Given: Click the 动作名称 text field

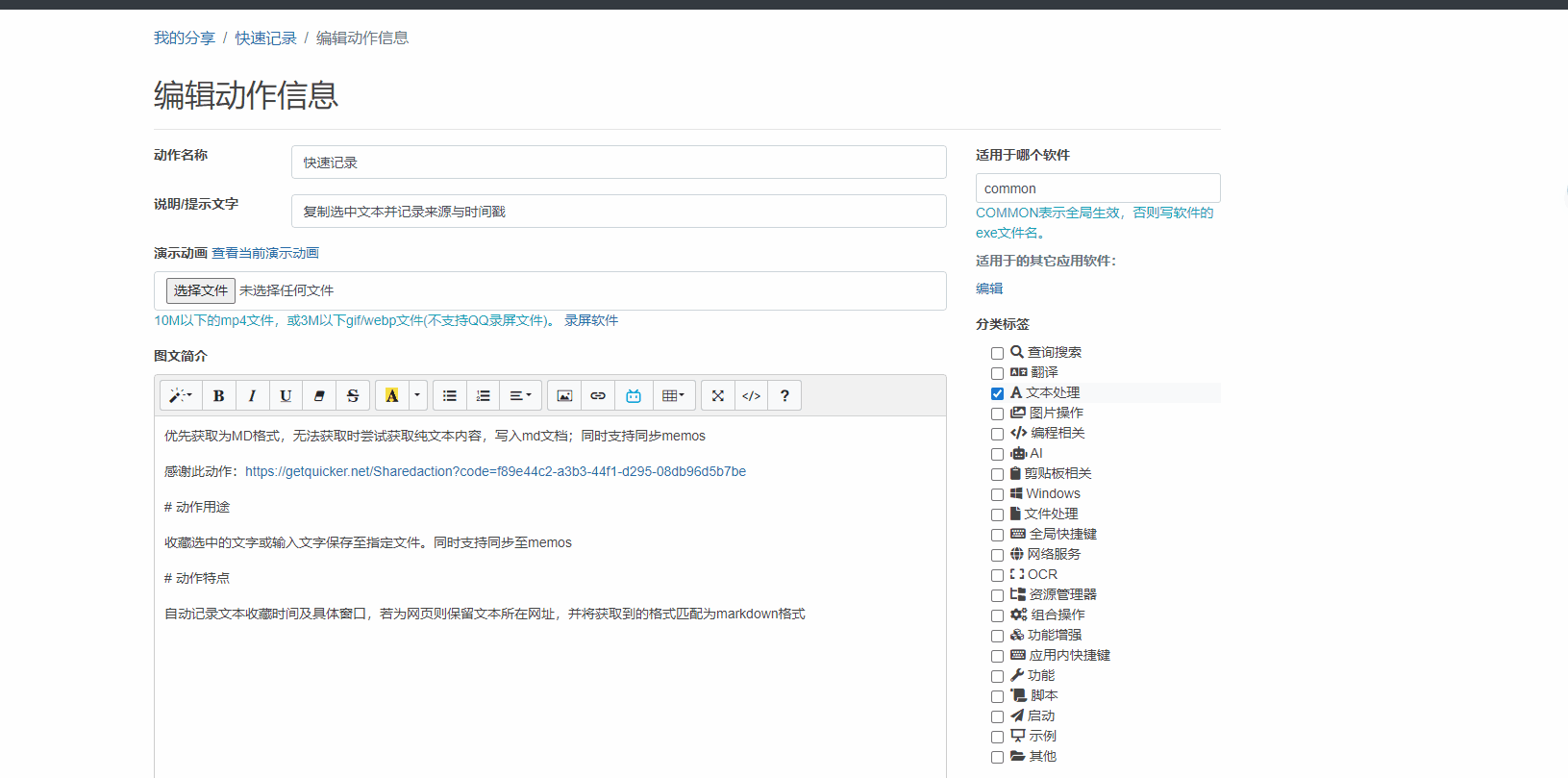Looking at the screenshot, I should pos(618,163).
